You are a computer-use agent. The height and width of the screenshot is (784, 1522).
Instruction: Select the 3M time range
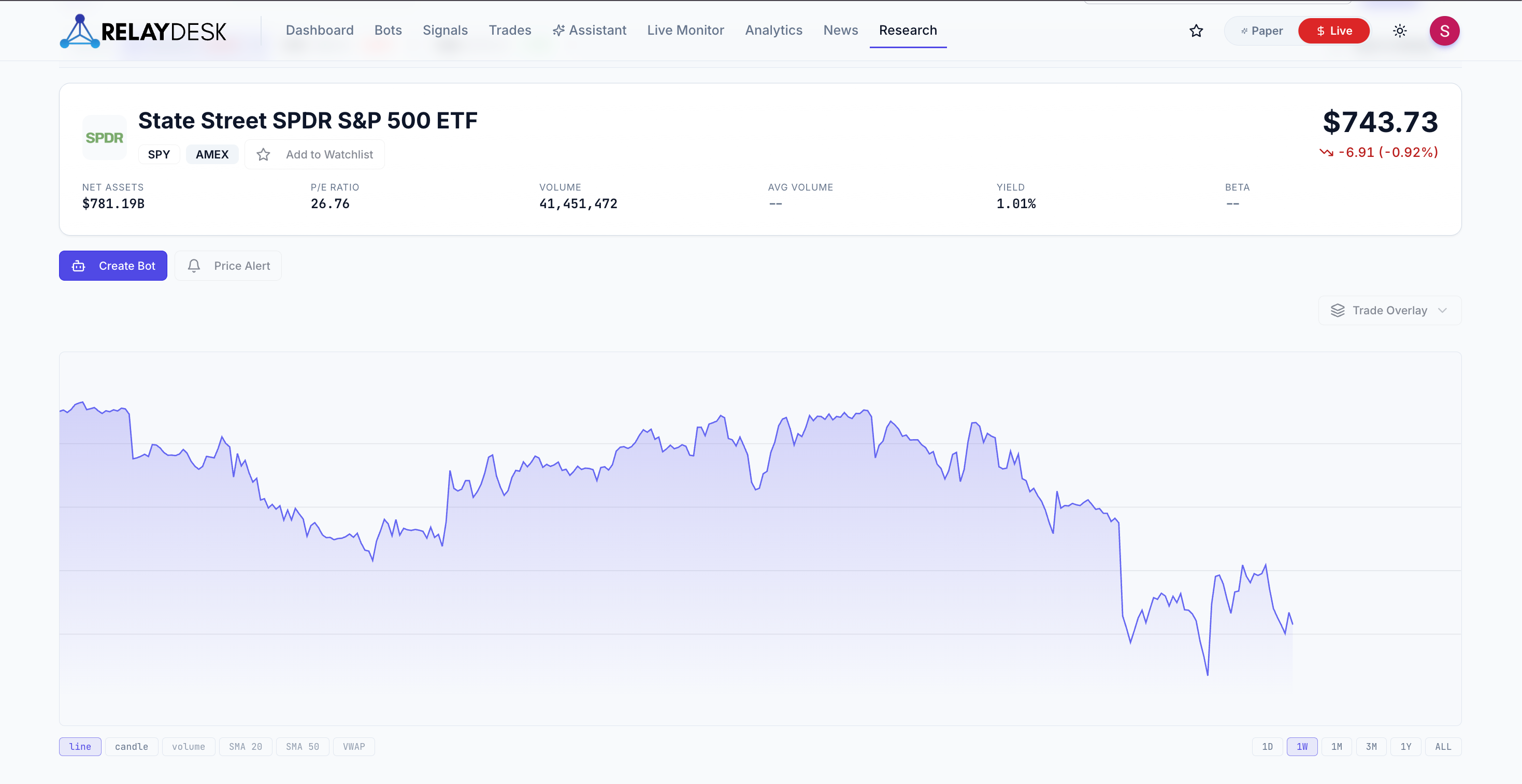point(1371,746)
